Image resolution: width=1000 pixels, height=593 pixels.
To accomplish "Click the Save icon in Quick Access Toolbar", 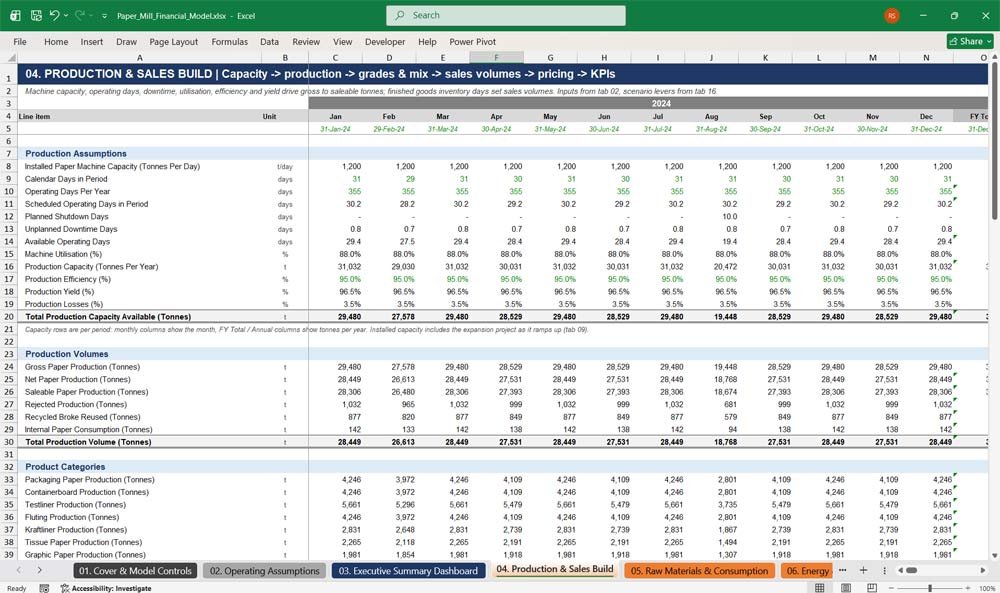I will coord(36,15).
